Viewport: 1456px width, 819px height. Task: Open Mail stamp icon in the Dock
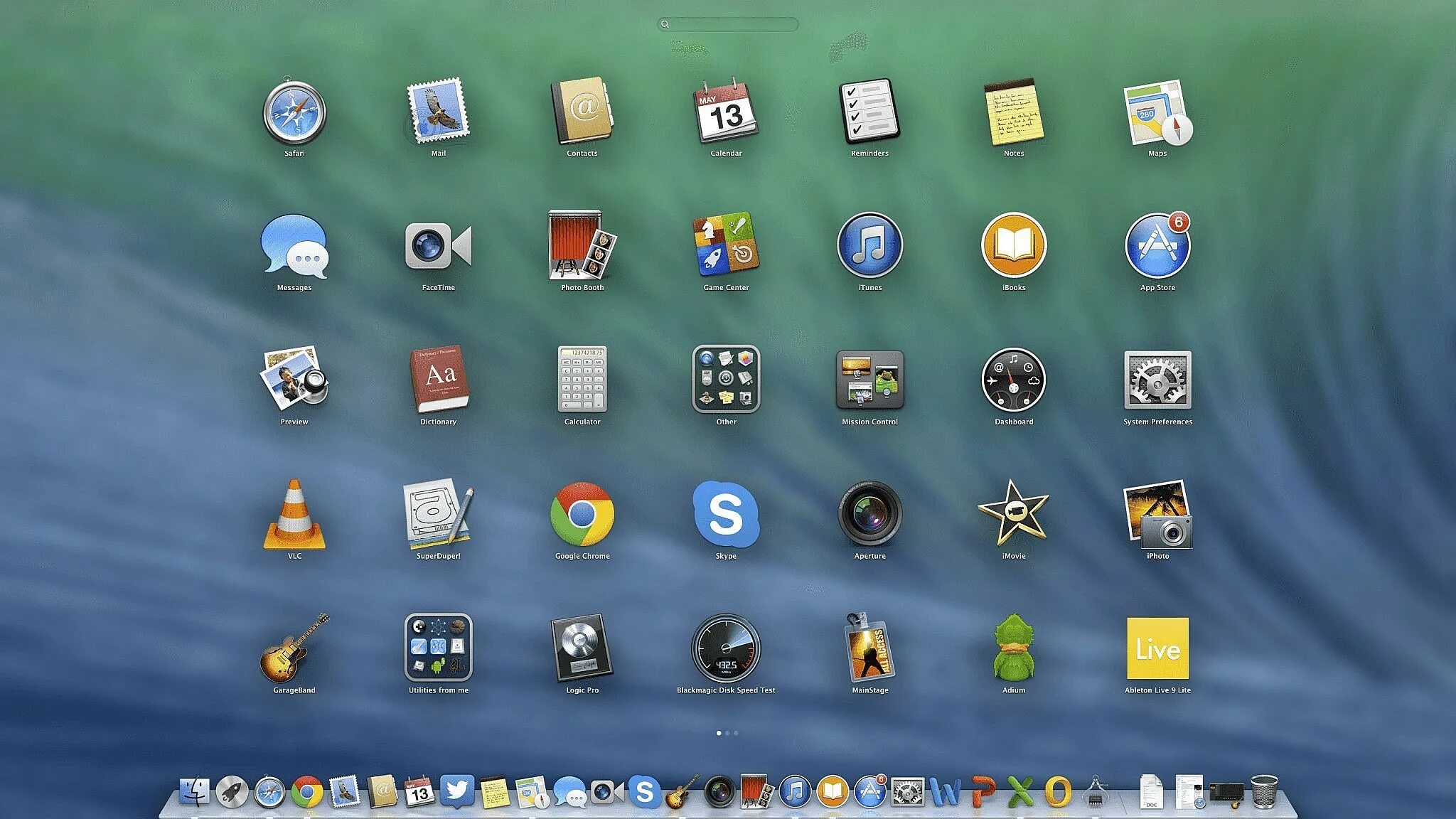(x=345, y=791)
